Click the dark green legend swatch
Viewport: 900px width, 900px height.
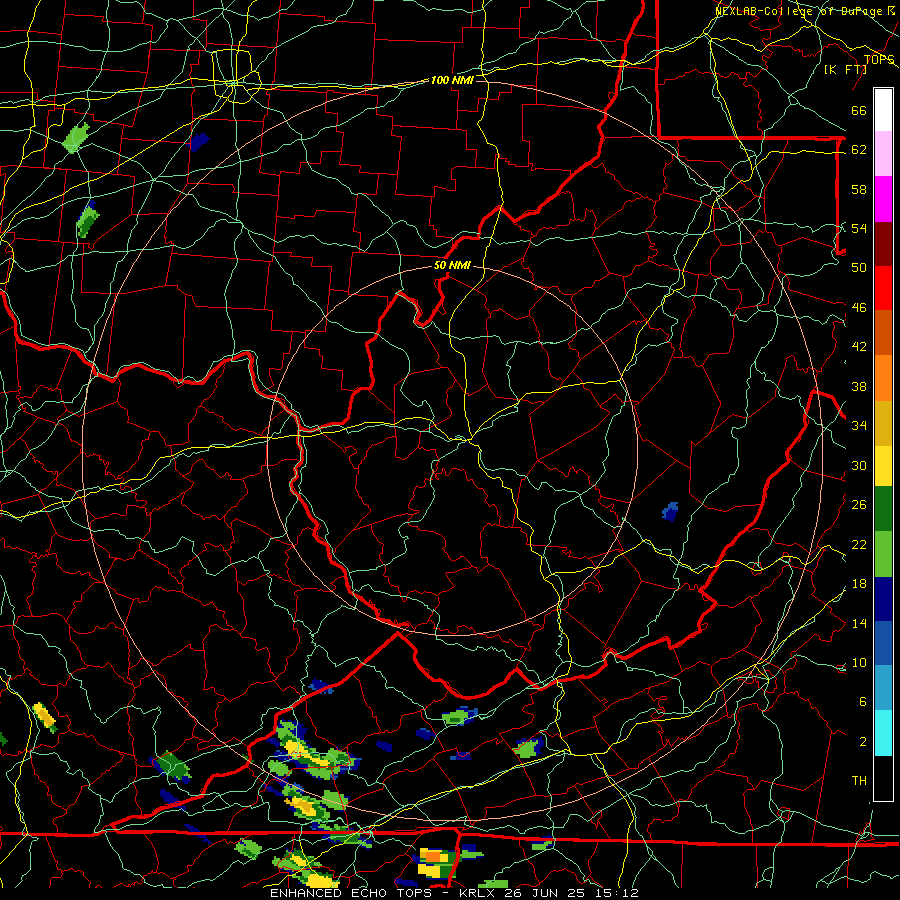click(883, 509)
